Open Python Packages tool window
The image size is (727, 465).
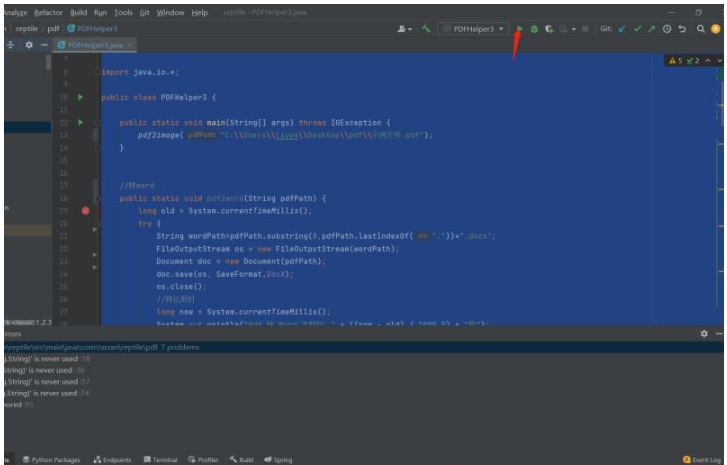click(51, 459)
